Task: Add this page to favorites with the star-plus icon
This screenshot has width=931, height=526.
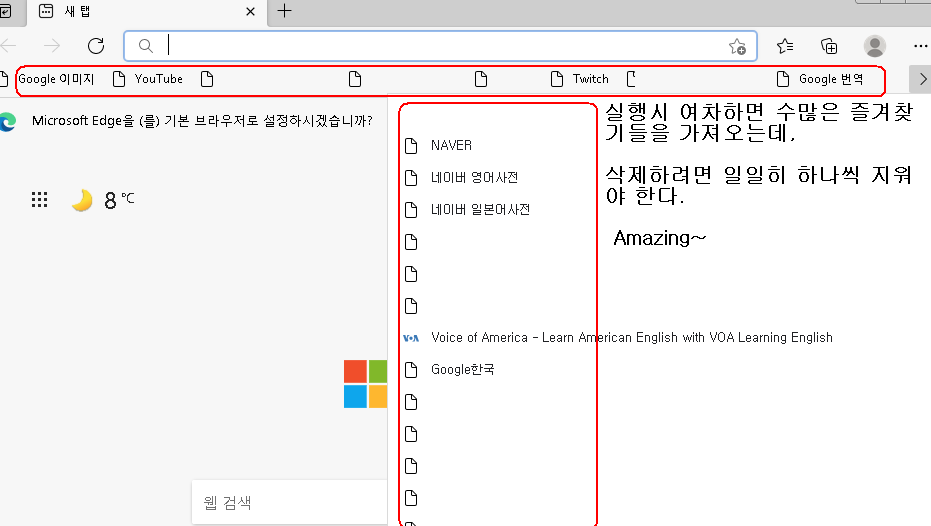Action: point(737,46)
